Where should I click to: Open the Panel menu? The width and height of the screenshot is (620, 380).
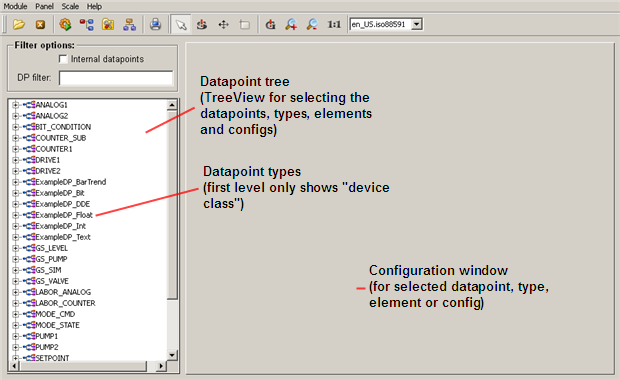click(44, 6)
